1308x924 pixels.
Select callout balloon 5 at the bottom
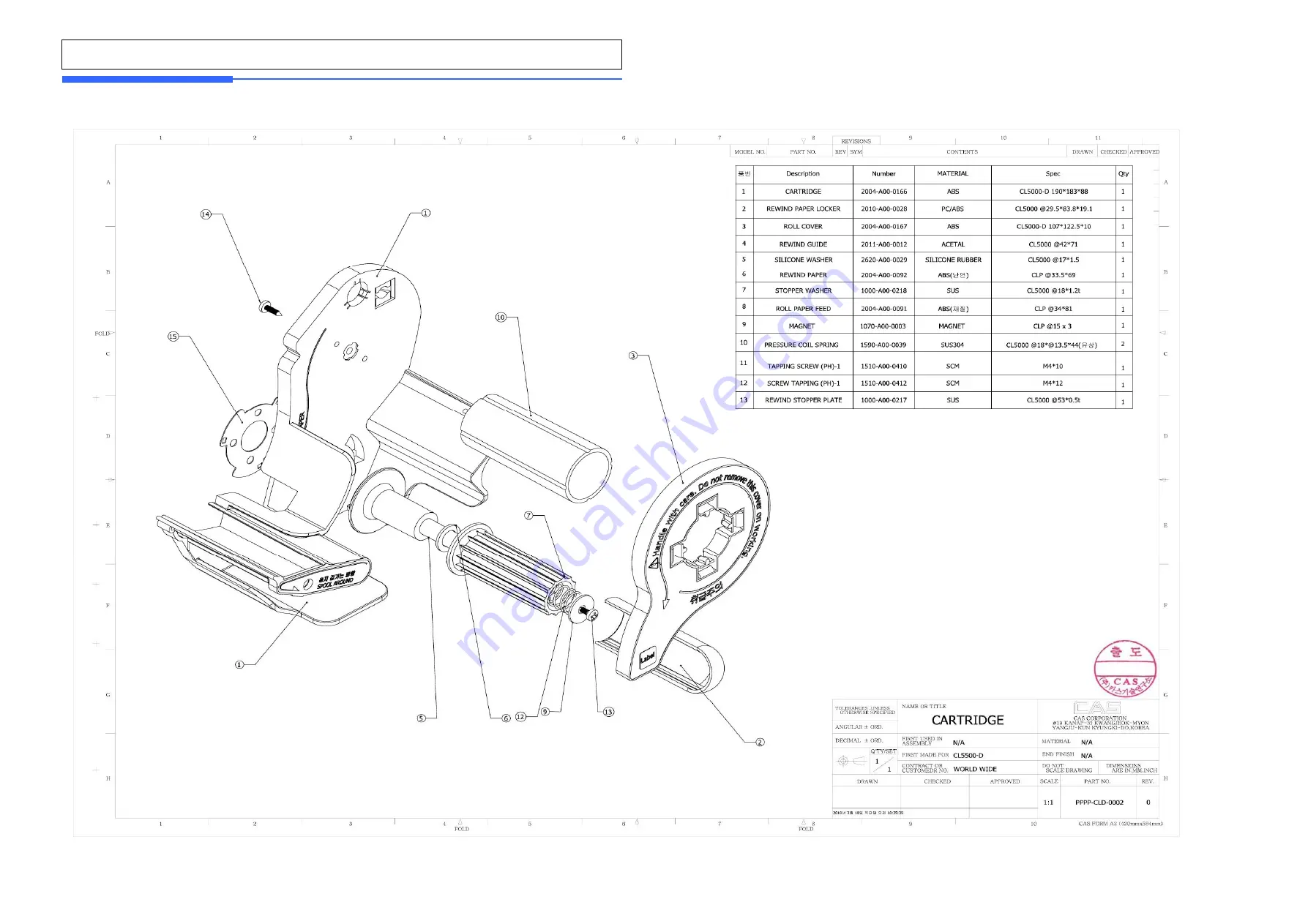421,718
